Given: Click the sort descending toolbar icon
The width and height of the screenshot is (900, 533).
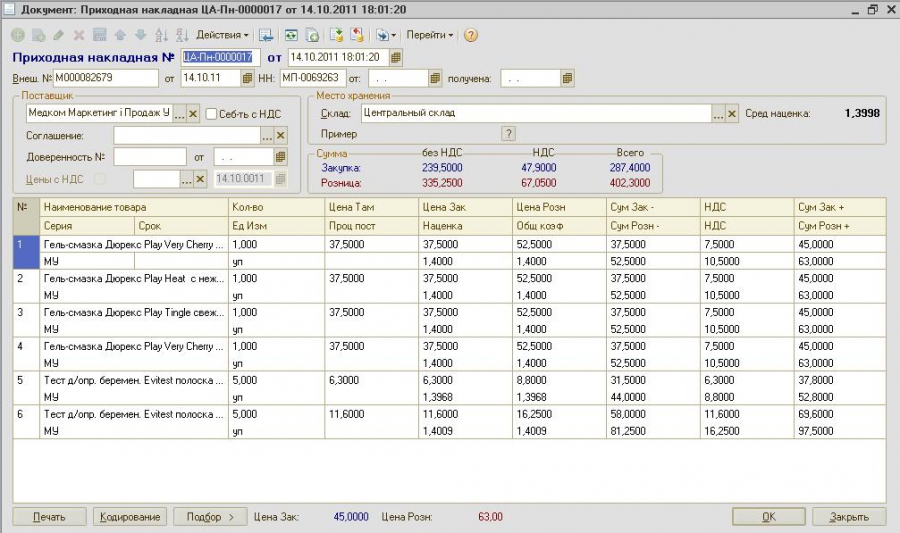Looking at the screenshot, I should (182, 35).
